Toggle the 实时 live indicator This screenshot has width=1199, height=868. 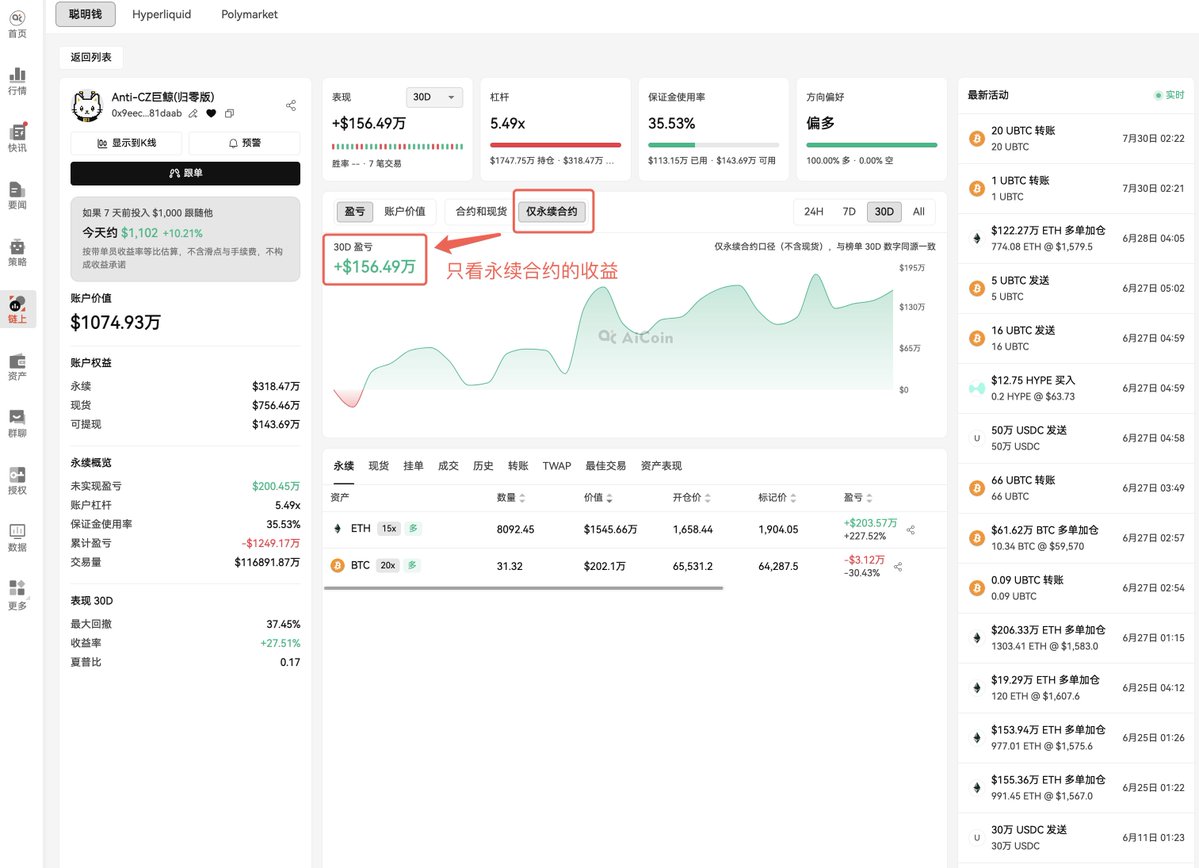1169,95
